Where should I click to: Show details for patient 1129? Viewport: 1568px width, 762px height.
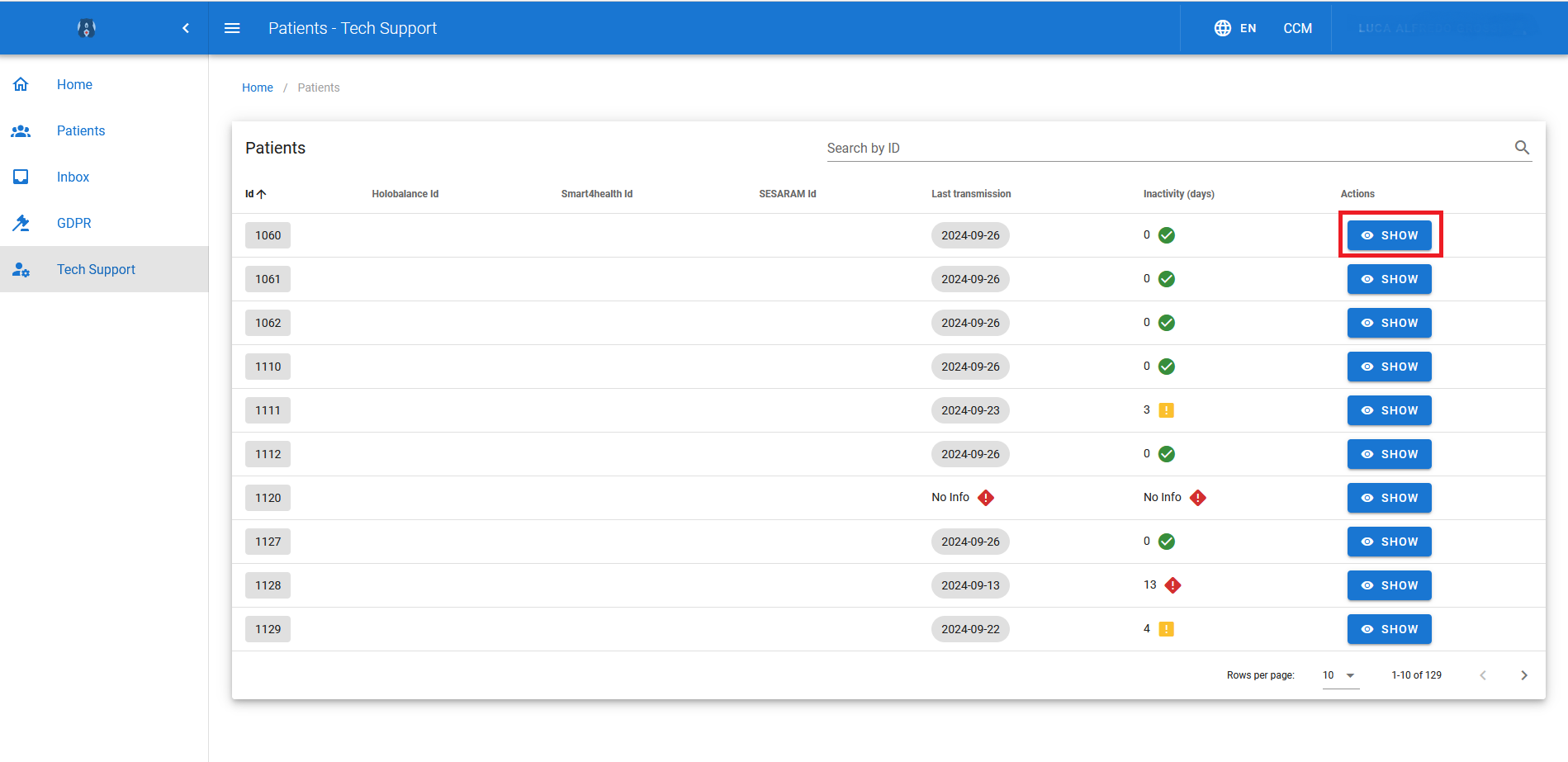(x=1390, y=629)
